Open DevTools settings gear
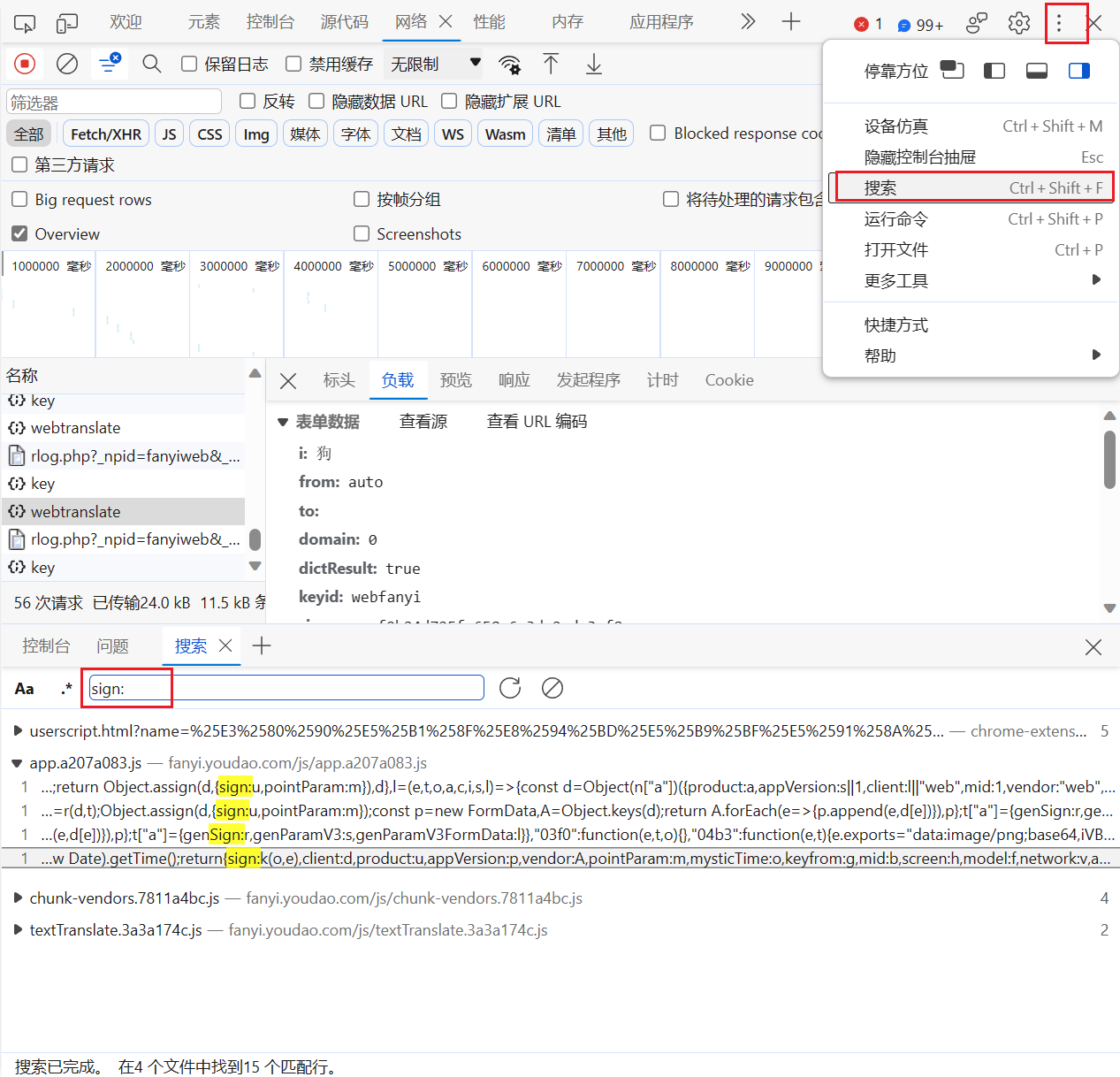 pyautogui.click(x=1019, y=23)
